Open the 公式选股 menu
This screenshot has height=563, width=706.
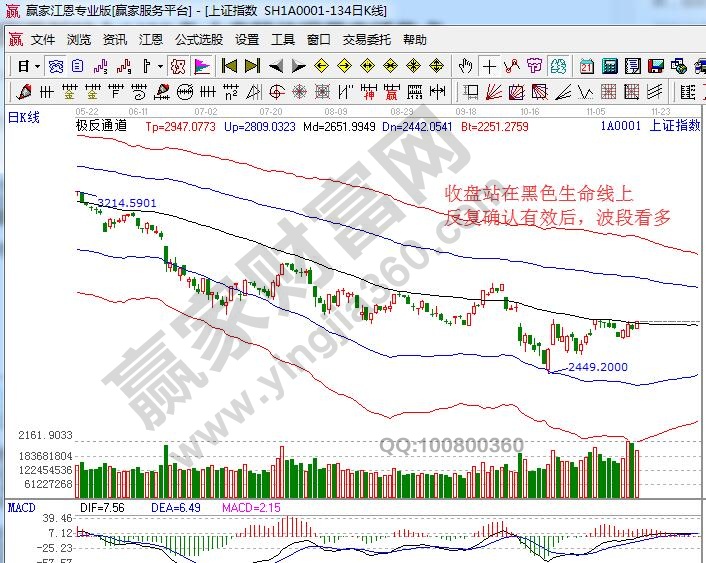(198, 40)
